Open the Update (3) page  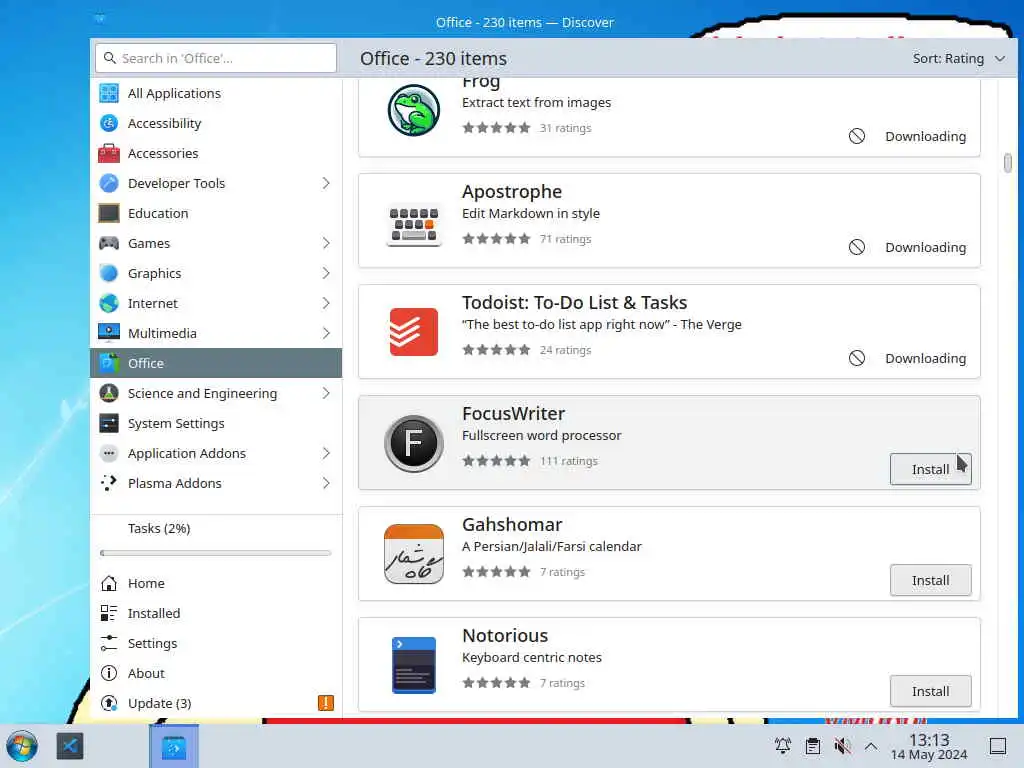click(216, 703)
